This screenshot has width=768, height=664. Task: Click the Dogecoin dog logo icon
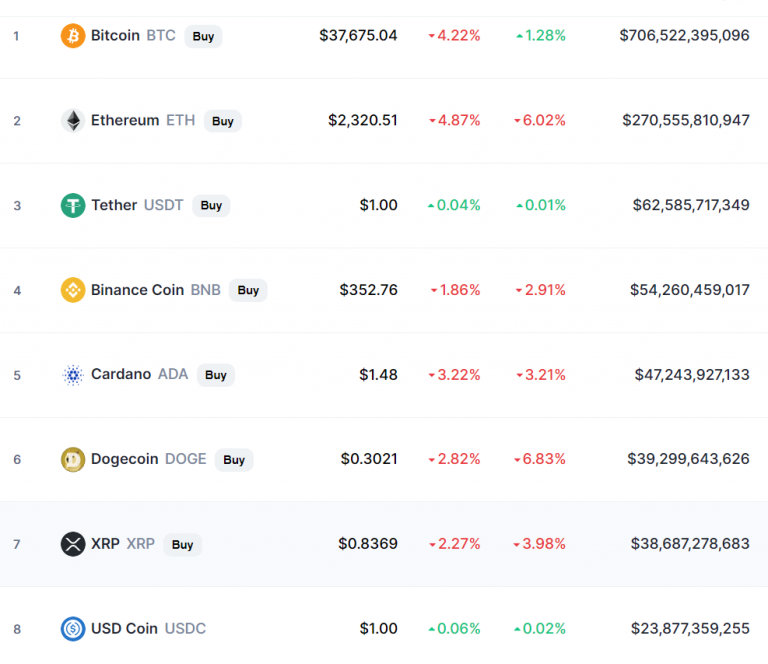click(x=73, y=459)
